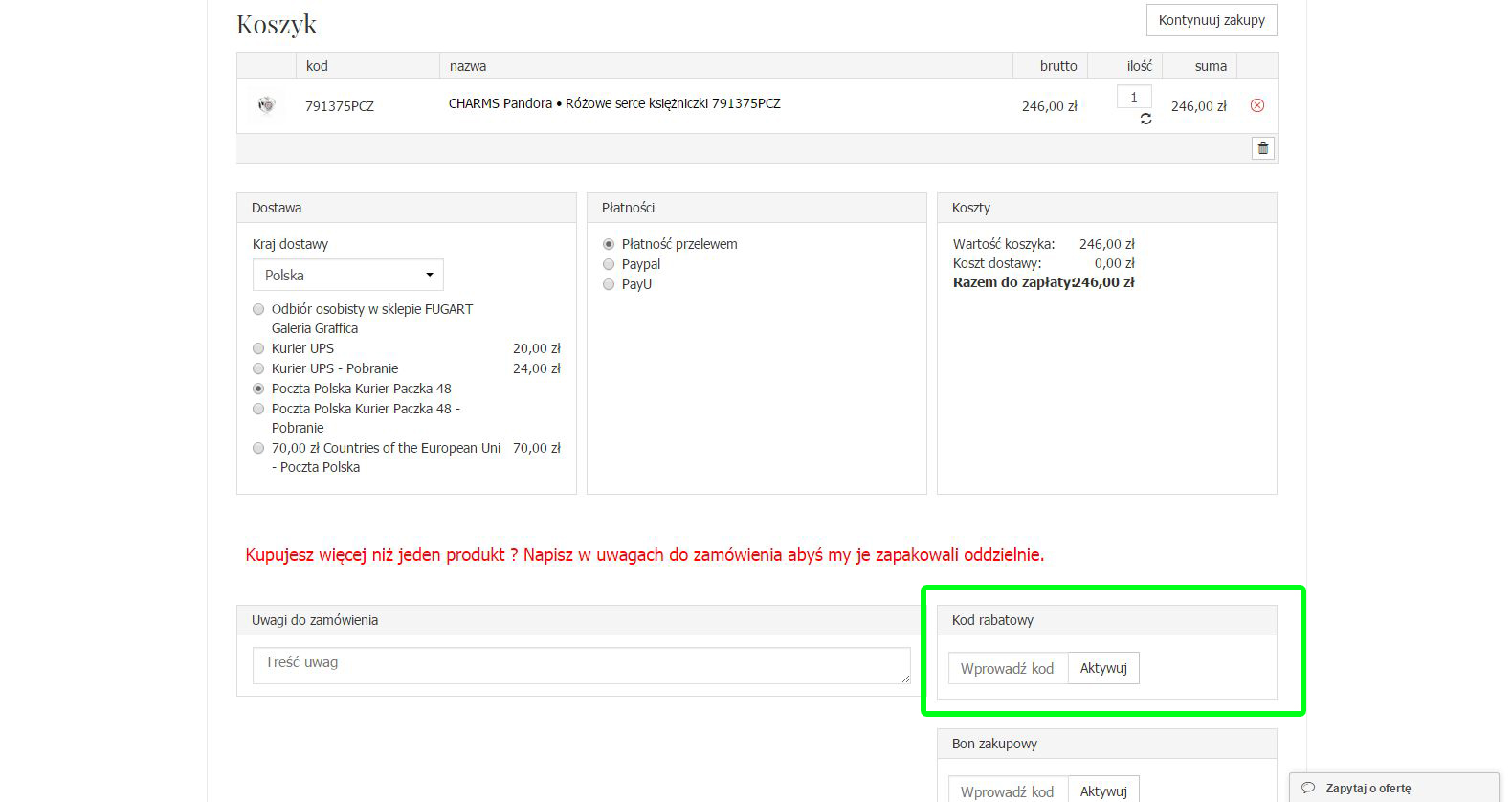The height and width of the screenshot is (802, 1512).
Task: Activate the discount code with Aktywuj
Action: pos(1103,668)
